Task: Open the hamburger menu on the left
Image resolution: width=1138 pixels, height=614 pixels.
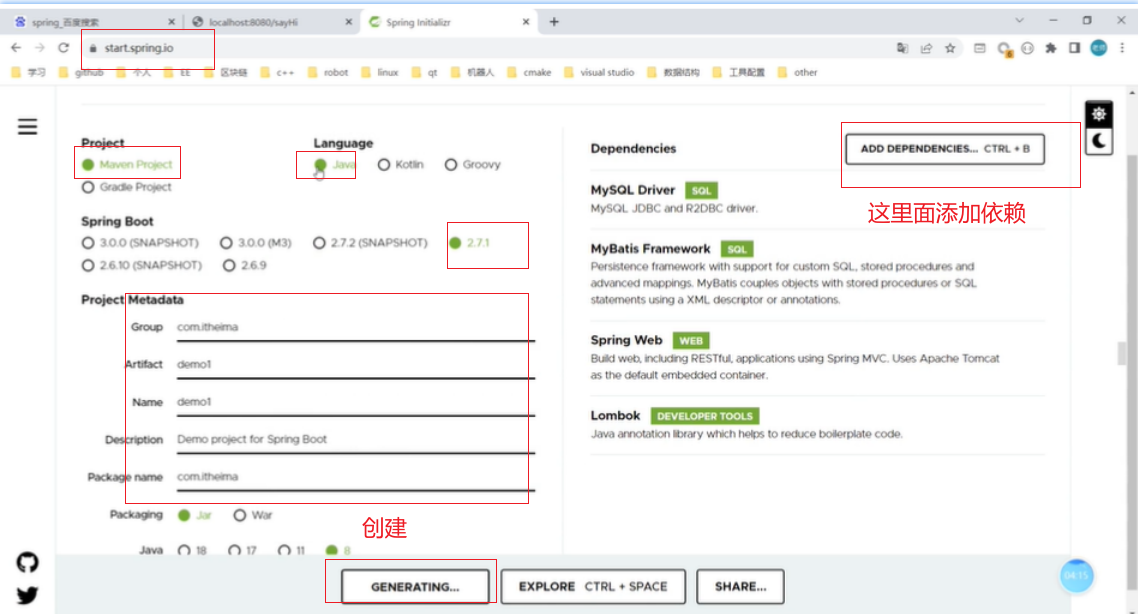Action: coord(27,126)
